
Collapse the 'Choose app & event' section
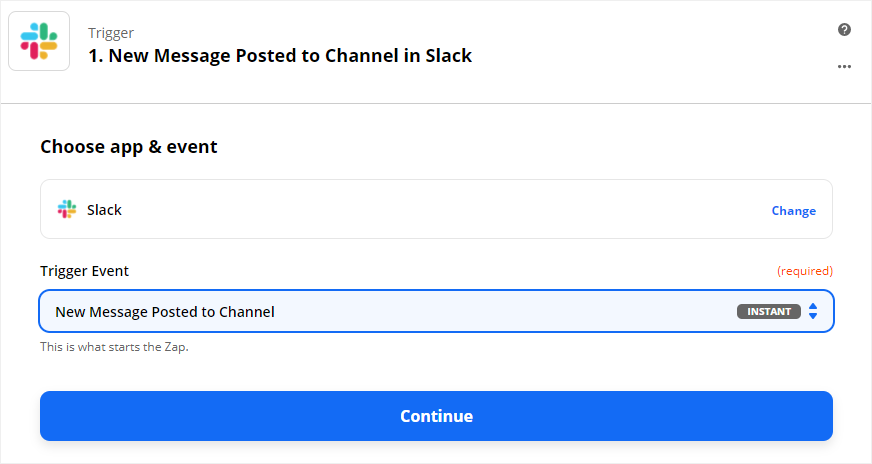128,147
